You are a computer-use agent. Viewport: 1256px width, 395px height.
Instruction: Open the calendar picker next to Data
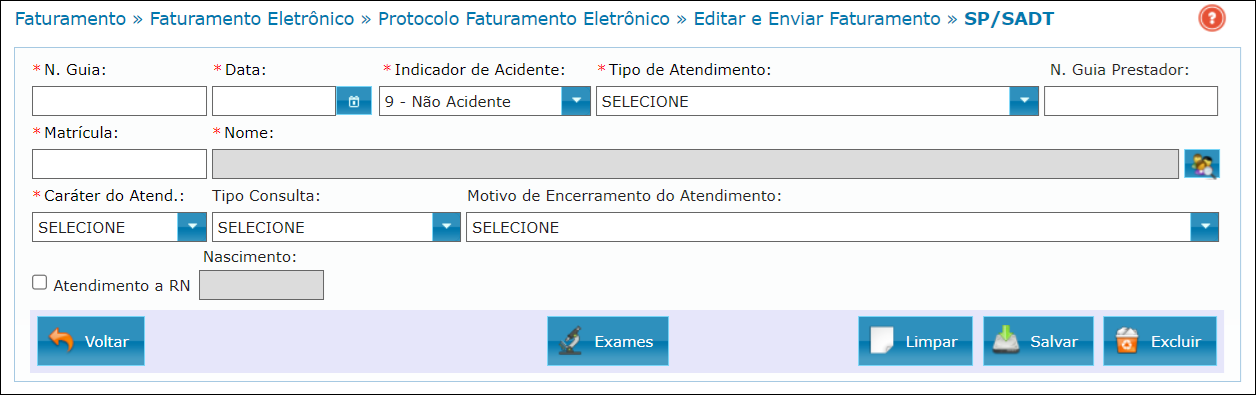353,101
